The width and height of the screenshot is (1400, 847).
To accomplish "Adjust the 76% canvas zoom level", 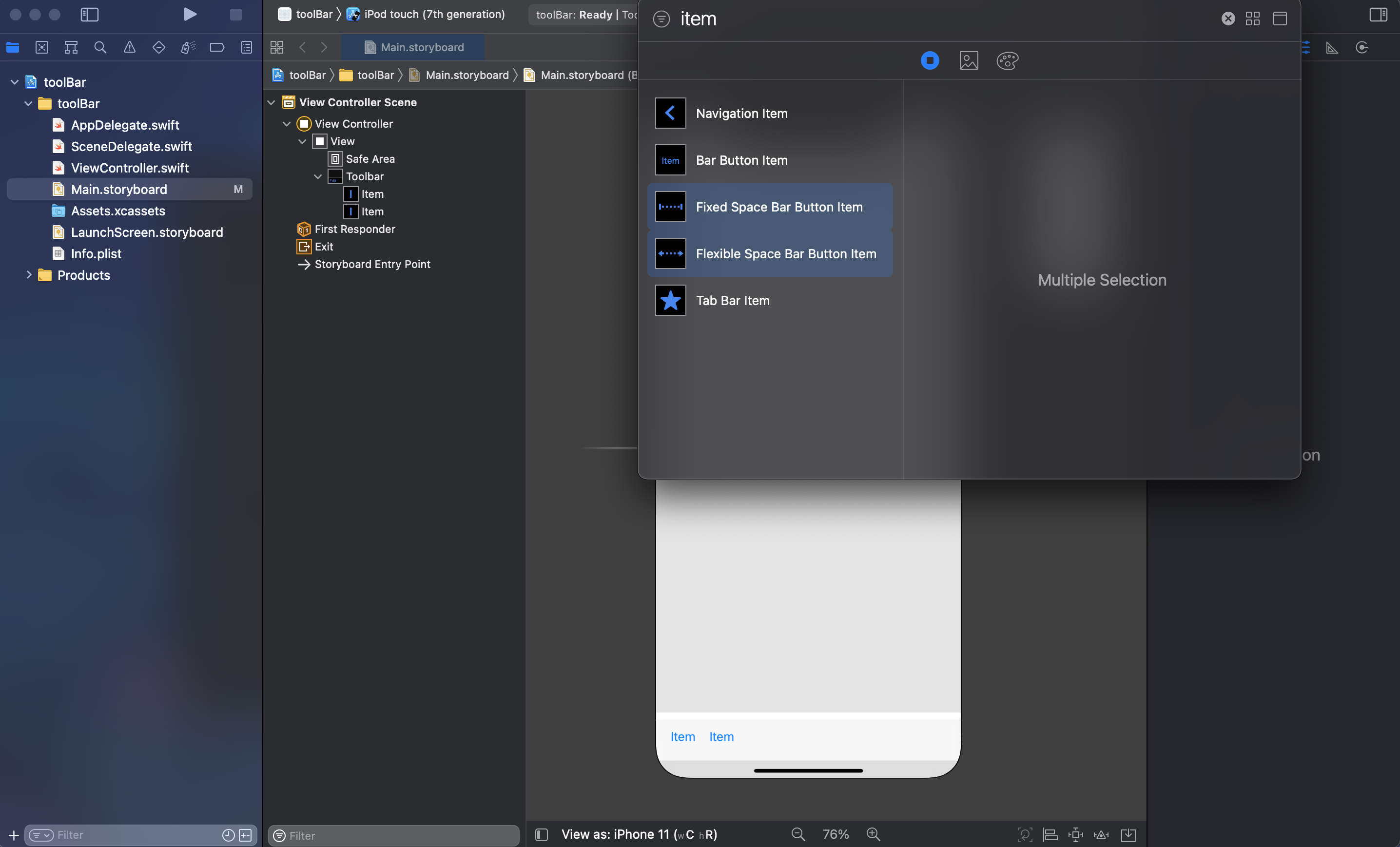I will coord(835,833).
